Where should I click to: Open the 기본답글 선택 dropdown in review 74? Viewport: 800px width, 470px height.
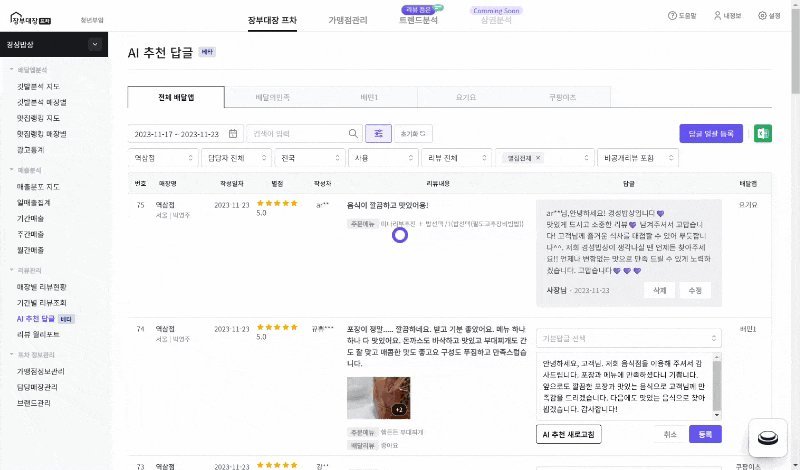tap(629, 338)
